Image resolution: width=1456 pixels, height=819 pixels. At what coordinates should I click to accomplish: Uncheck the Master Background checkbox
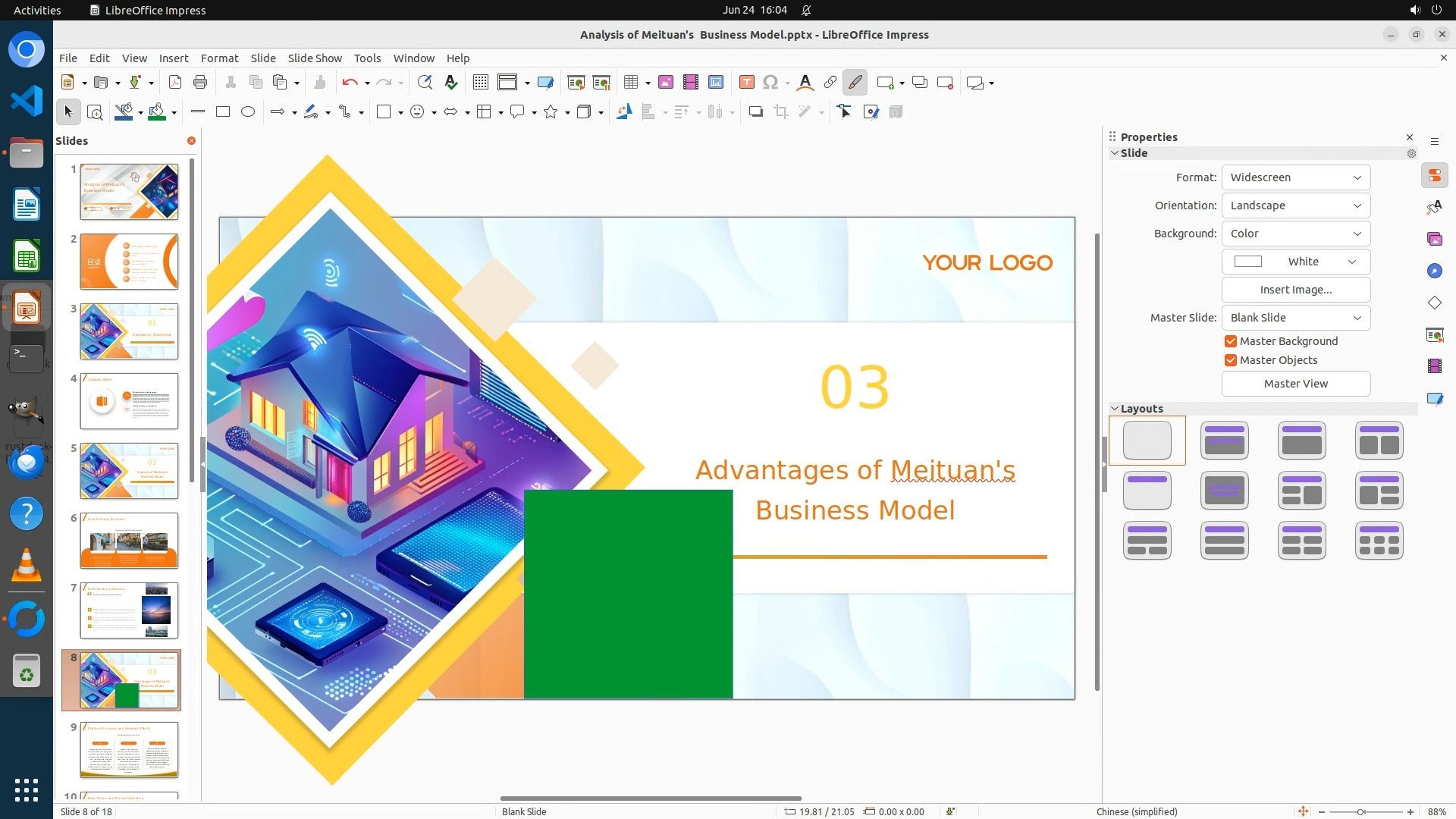tap(1231, 341)
